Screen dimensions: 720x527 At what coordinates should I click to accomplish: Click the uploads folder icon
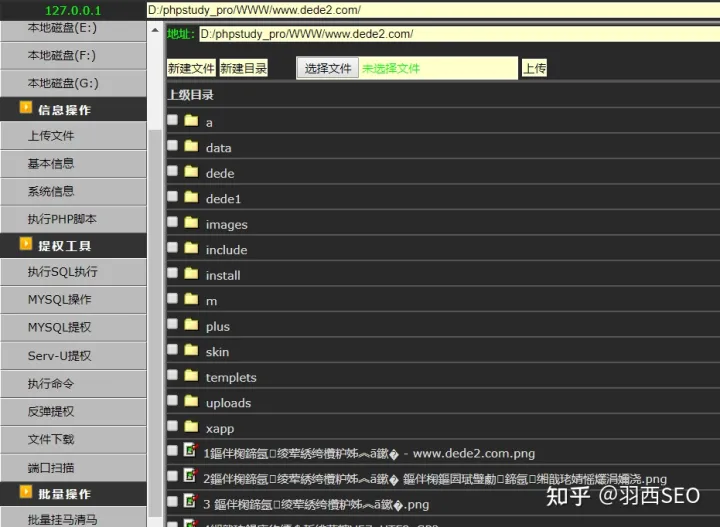click(191, 401)
